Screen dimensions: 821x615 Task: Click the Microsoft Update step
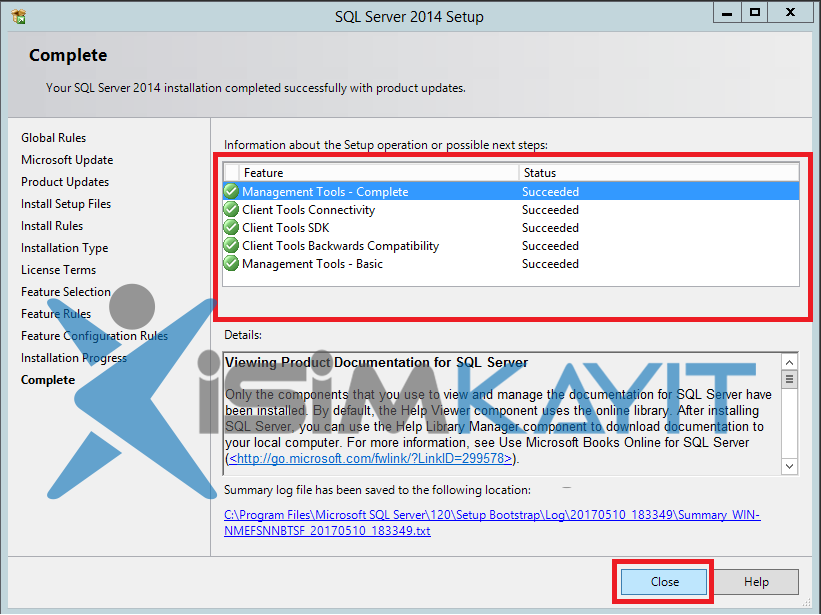(67, 160)
